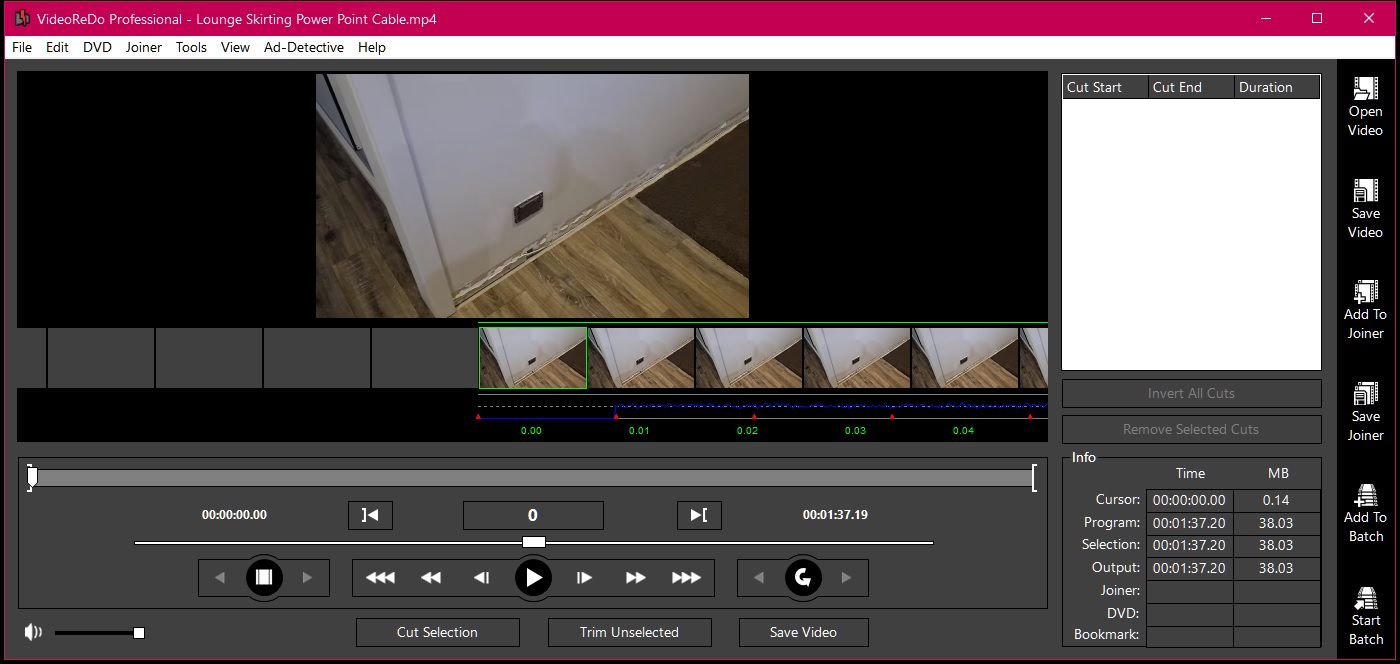Click the double-arrow fast forward button
The height and width of the screenshot is (664, 1400).
coord(635,578)
